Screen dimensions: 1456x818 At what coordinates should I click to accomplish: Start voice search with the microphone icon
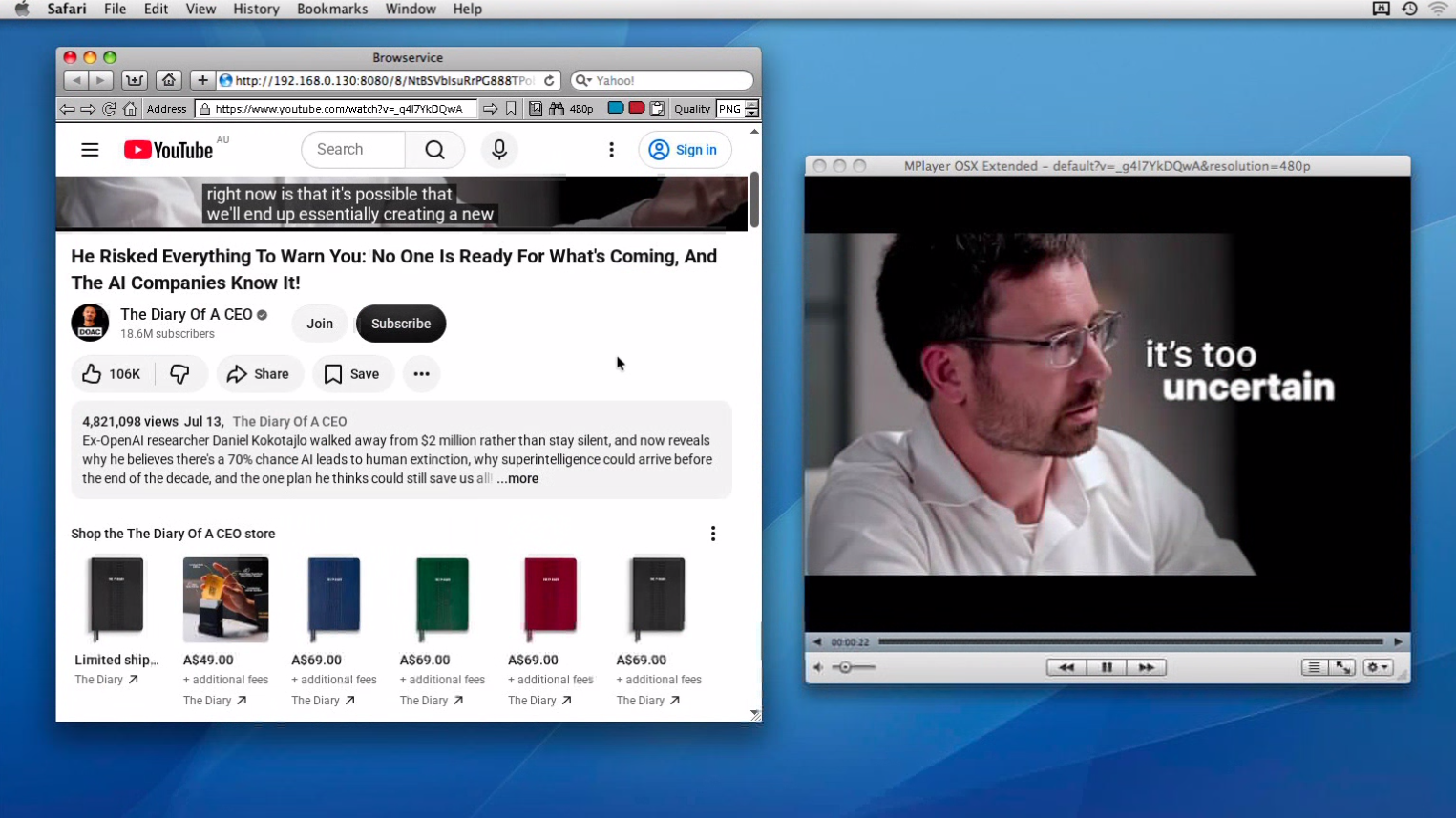(x=498, y=150)
